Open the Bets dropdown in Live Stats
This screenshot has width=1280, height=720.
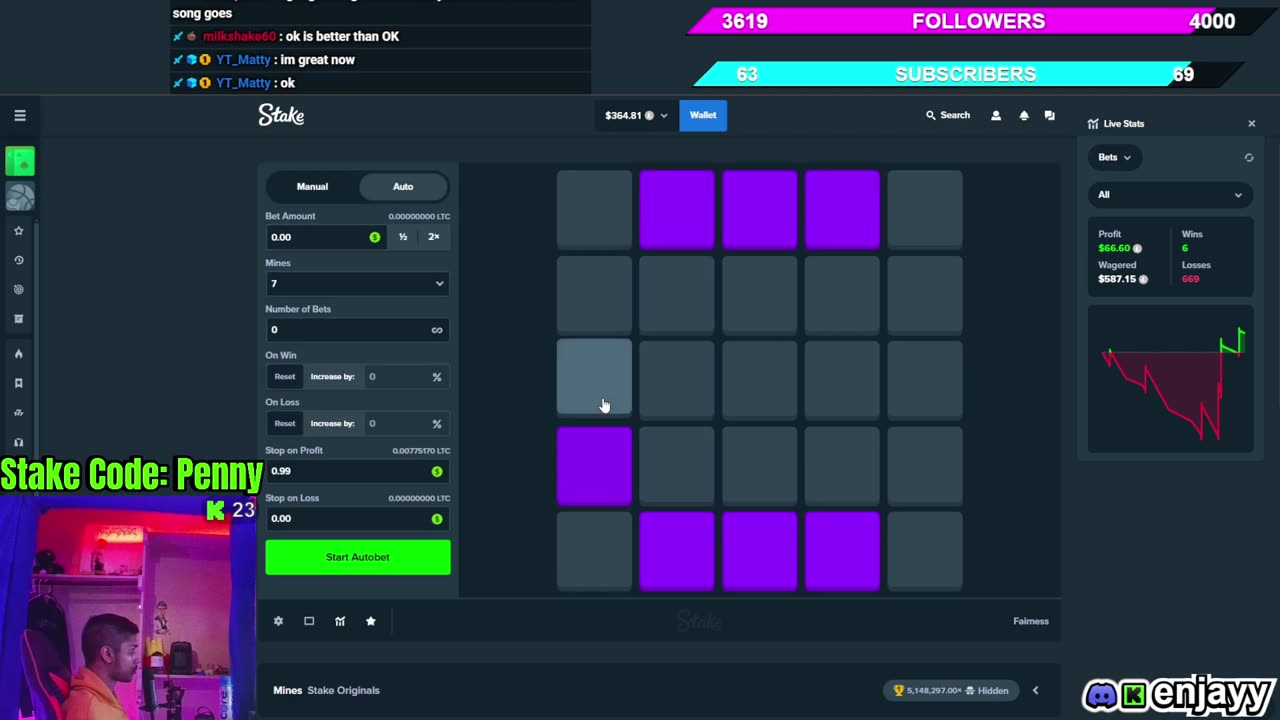[x=1114, y=158]
